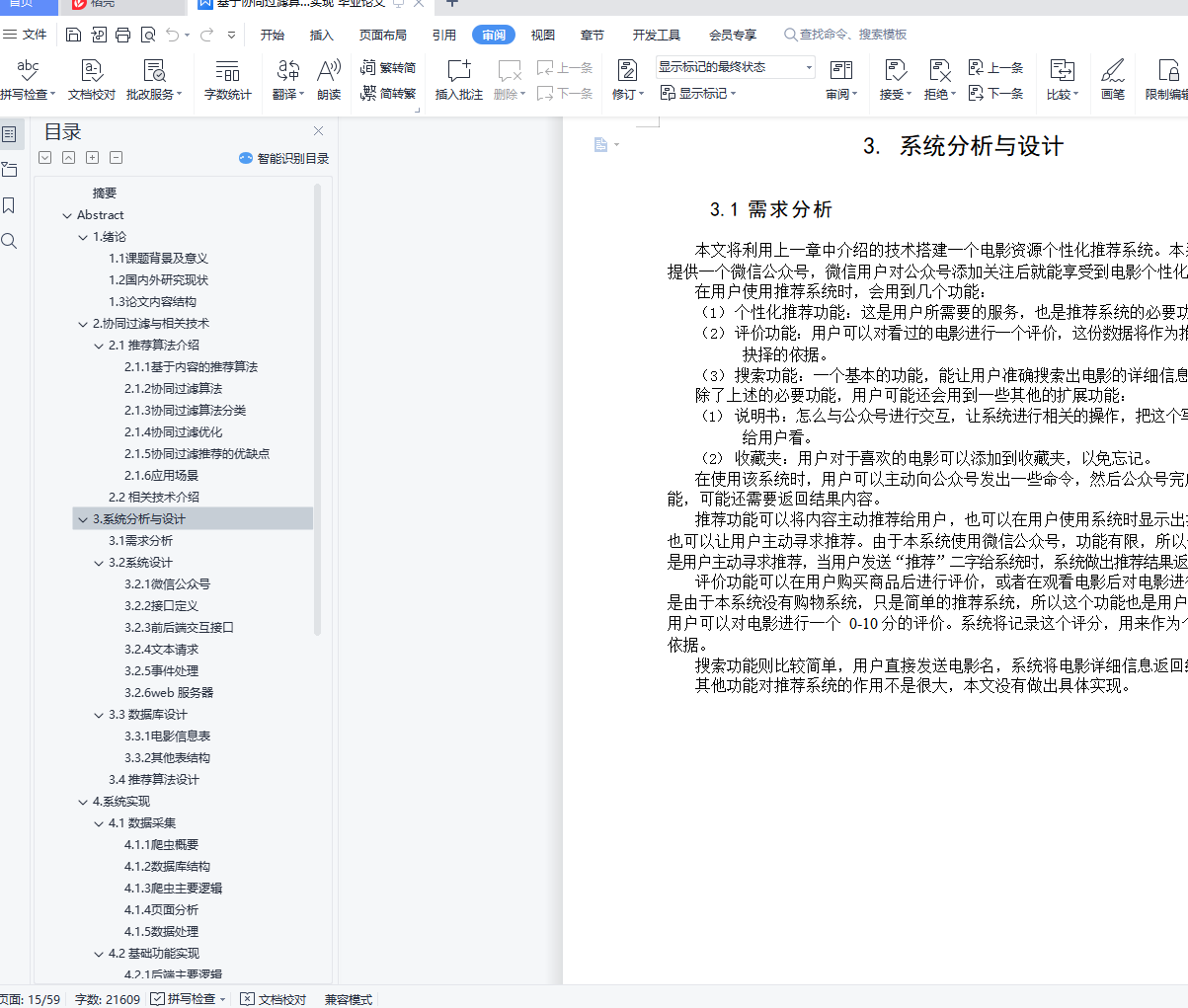Screen dimensions: 1188x1008
Task: Click 文档校对 document proofreading icon
Action: point(92,80)
